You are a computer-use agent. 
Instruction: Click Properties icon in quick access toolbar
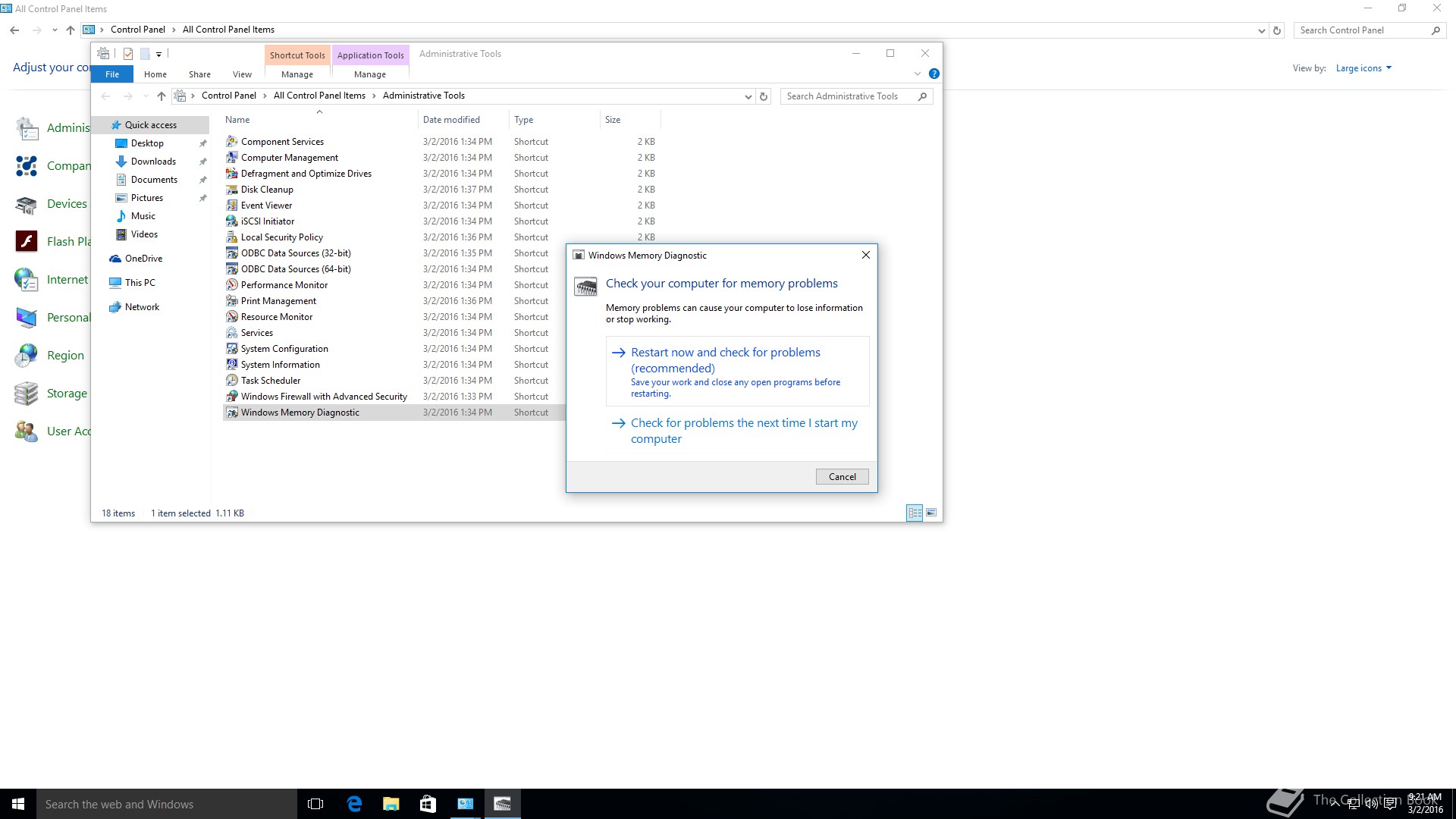pos(128,54)
